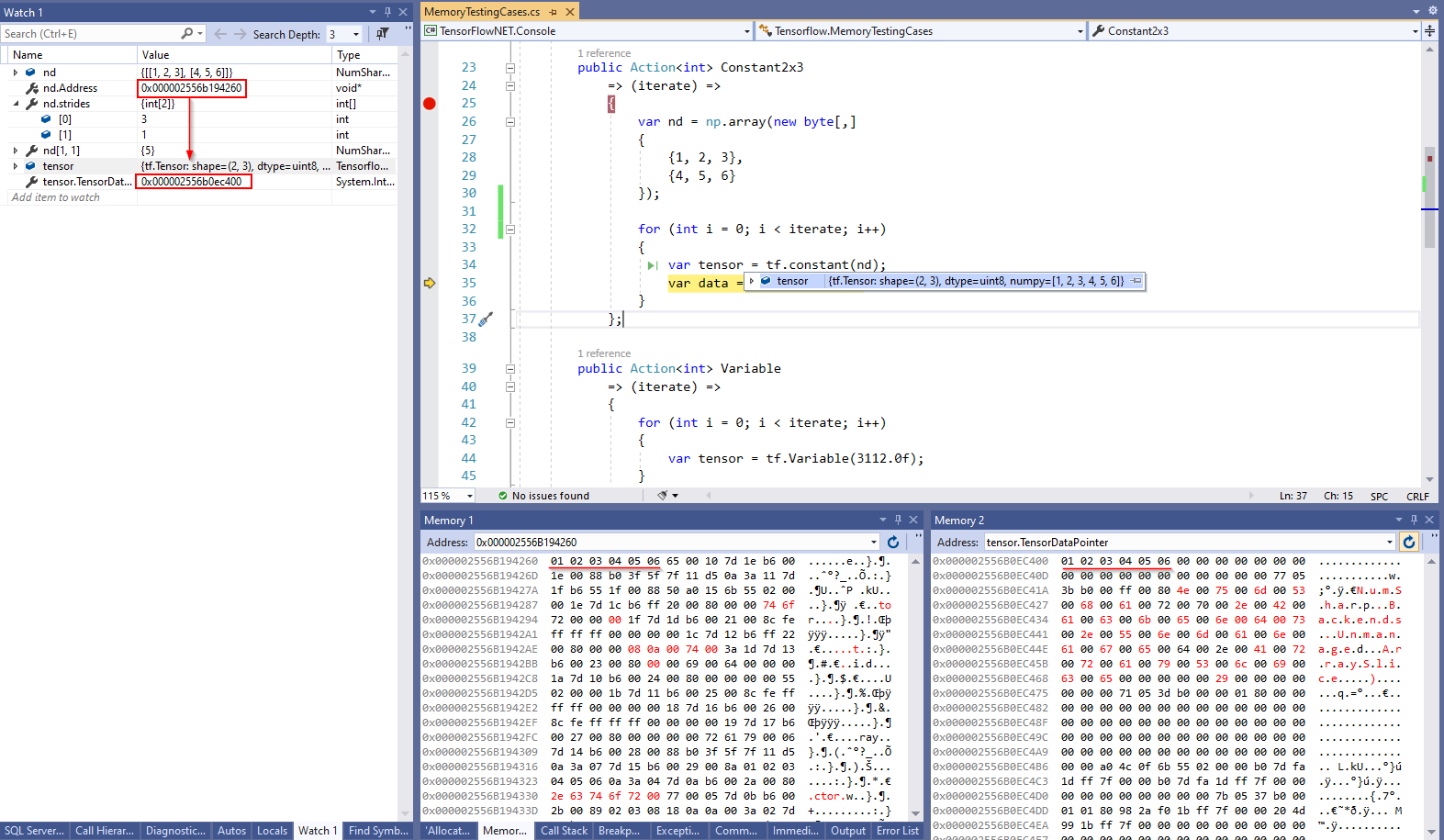Viewport: 1444px width, 840px height.
Task: Toggle auto-hide pin on Memory 1 panel
Action: (x=898, y=521)
